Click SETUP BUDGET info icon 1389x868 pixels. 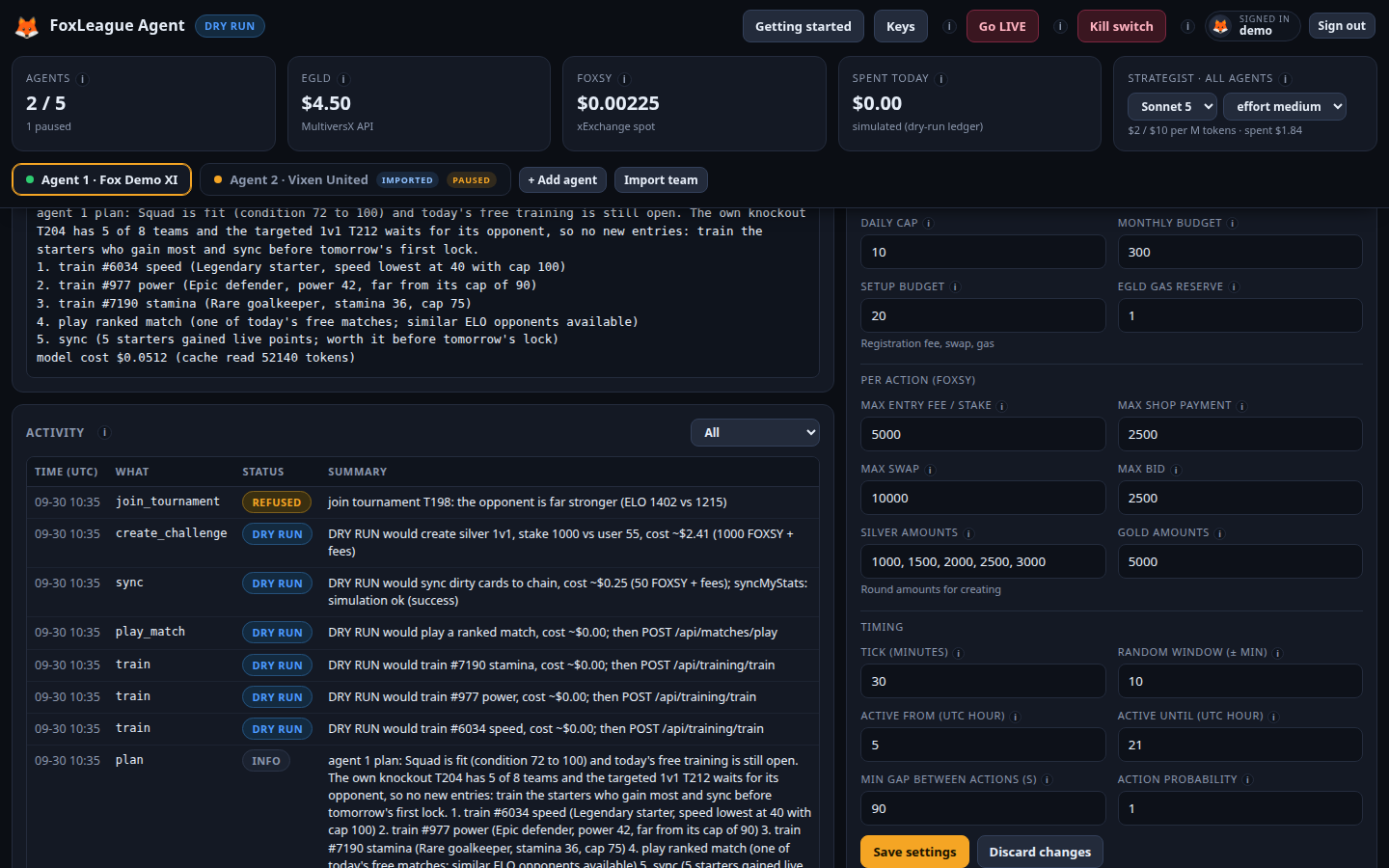[x=955, y=287]
